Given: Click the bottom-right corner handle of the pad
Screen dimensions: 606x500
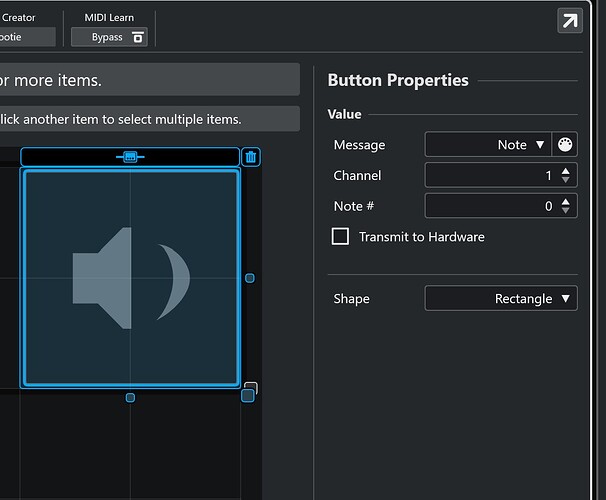Looking at the screenshot, I should tap(248, 396).
